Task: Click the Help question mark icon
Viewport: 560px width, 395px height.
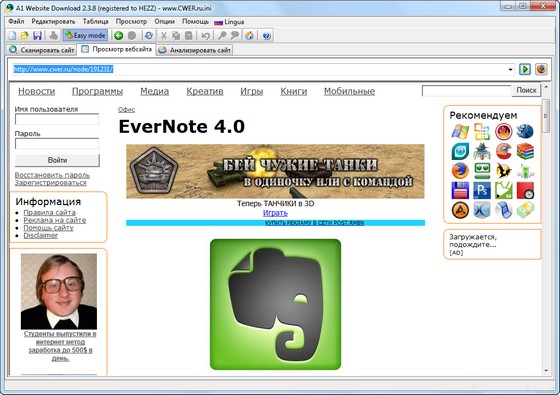Action: coord(266,35)
